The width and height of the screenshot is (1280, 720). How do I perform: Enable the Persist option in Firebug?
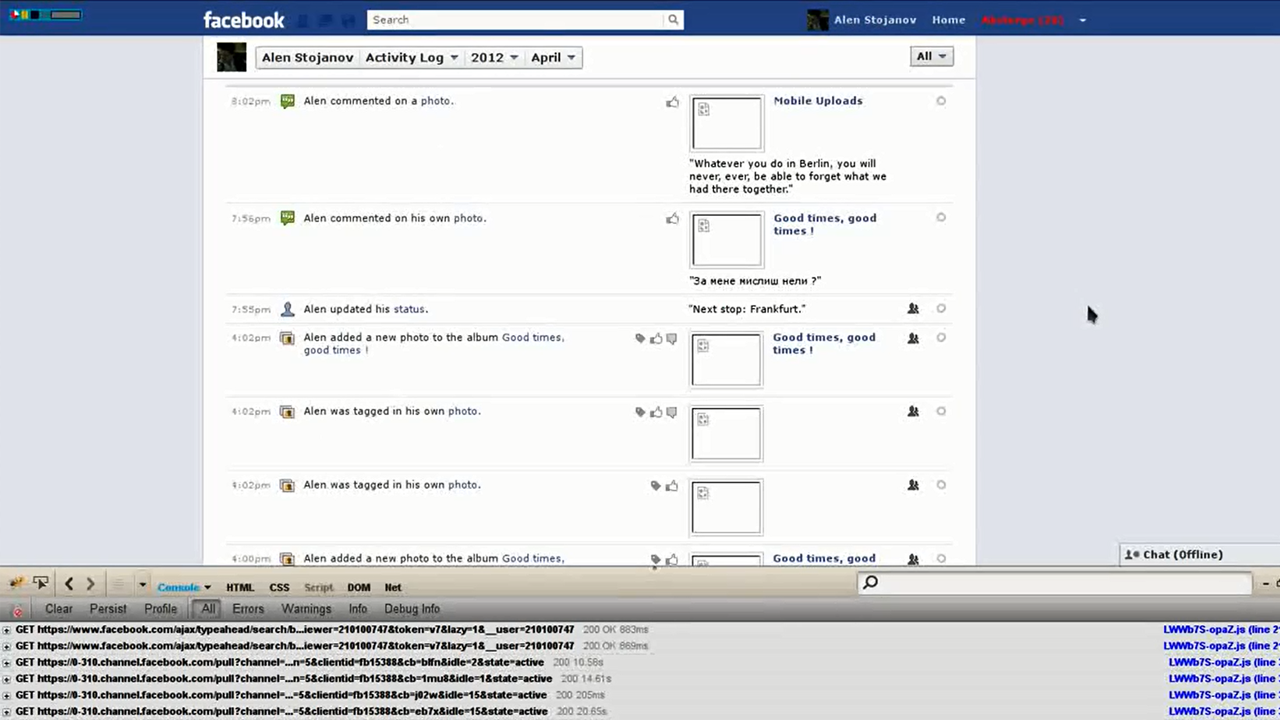tap(107, 608)
